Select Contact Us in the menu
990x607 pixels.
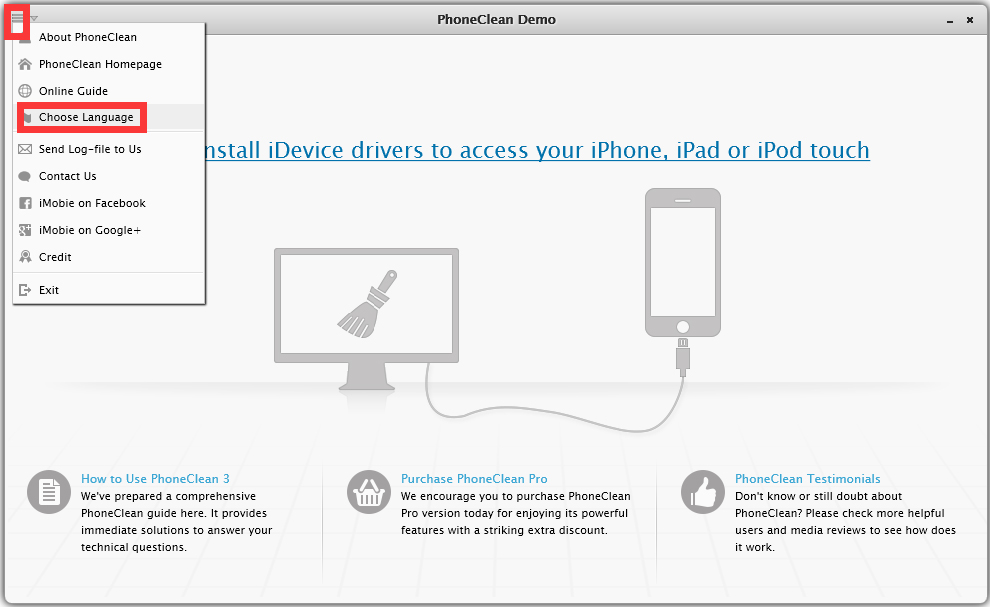pos(68,176)
